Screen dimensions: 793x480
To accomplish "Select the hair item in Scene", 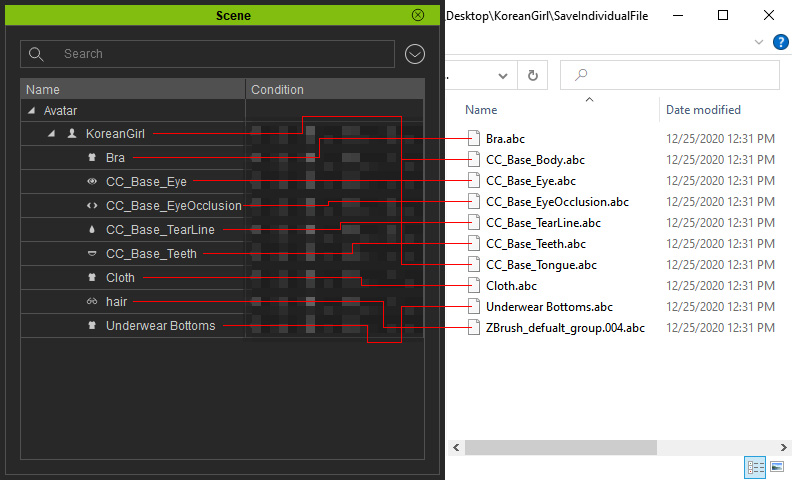I will (x=116, y=302).
